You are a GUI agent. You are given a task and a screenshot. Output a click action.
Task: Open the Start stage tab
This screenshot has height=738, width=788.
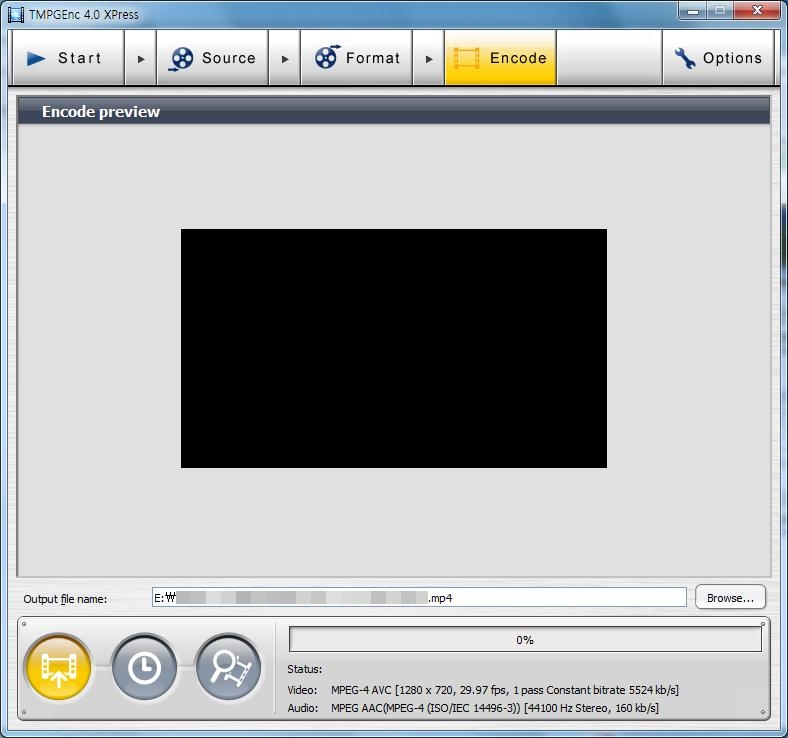pyautogui.click(x=68, y=58)
